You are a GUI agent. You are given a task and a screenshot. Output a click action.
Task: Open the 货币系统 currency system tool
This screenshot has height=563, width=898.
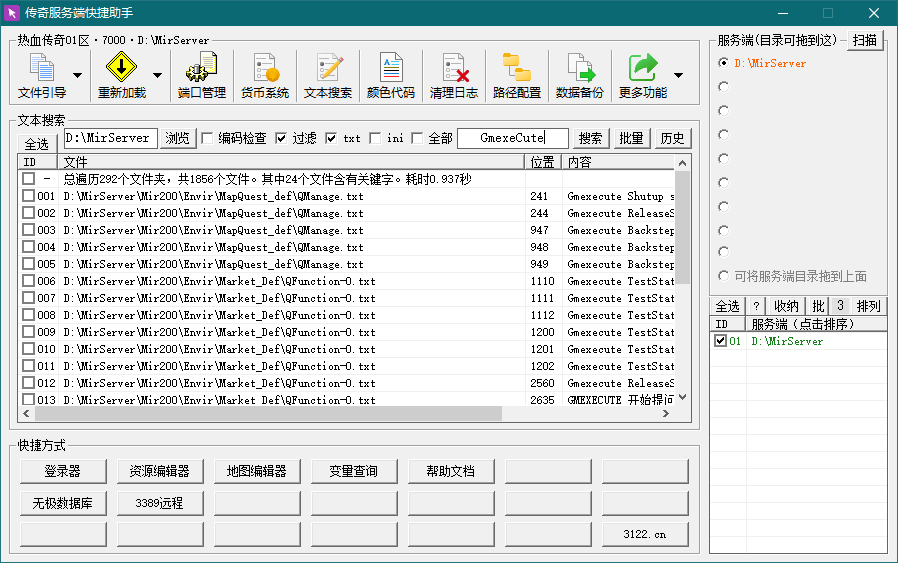pos(264,75)
